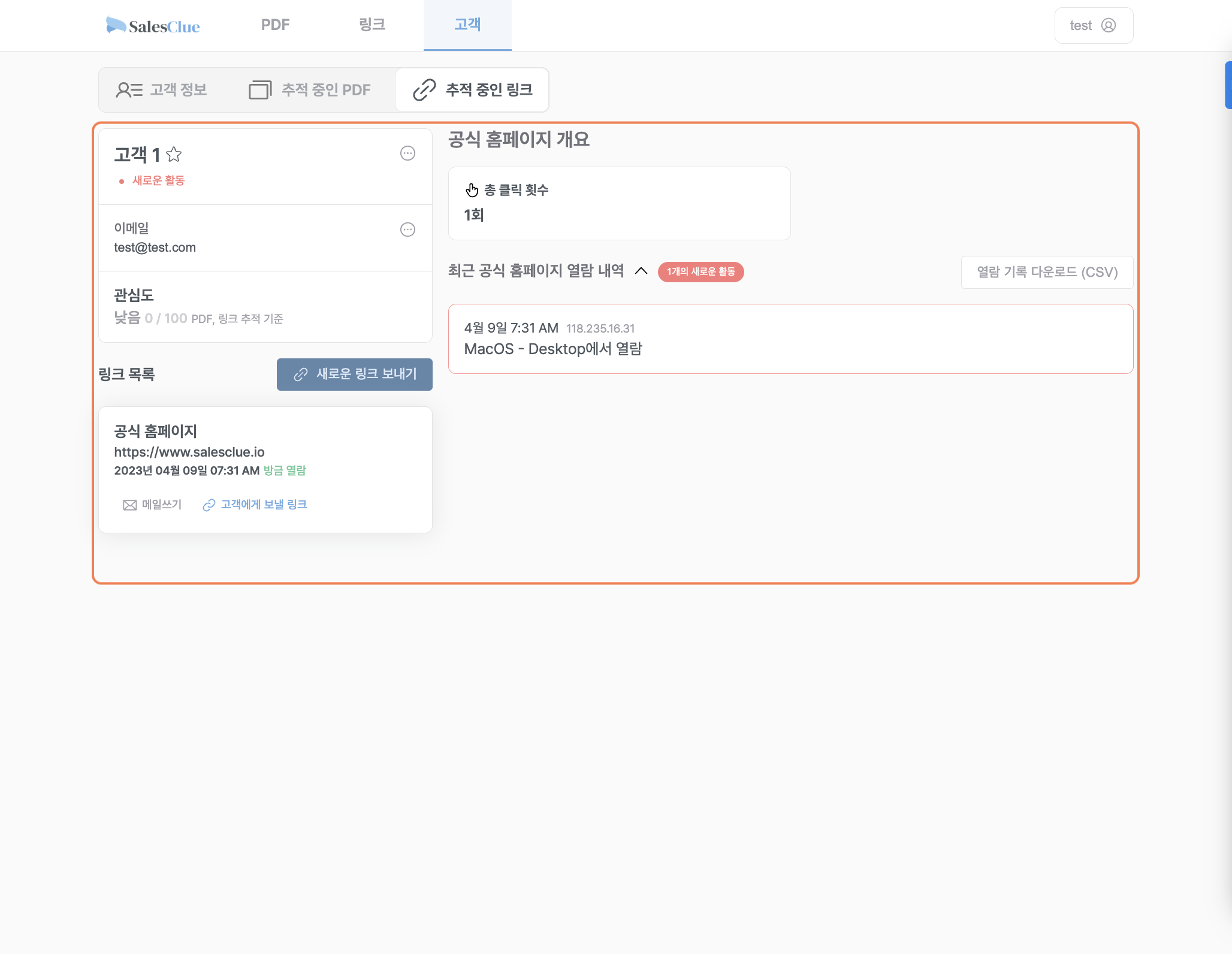Select the 공식 홈페이지 link card

pyautogui.click(x=265, y=470)
